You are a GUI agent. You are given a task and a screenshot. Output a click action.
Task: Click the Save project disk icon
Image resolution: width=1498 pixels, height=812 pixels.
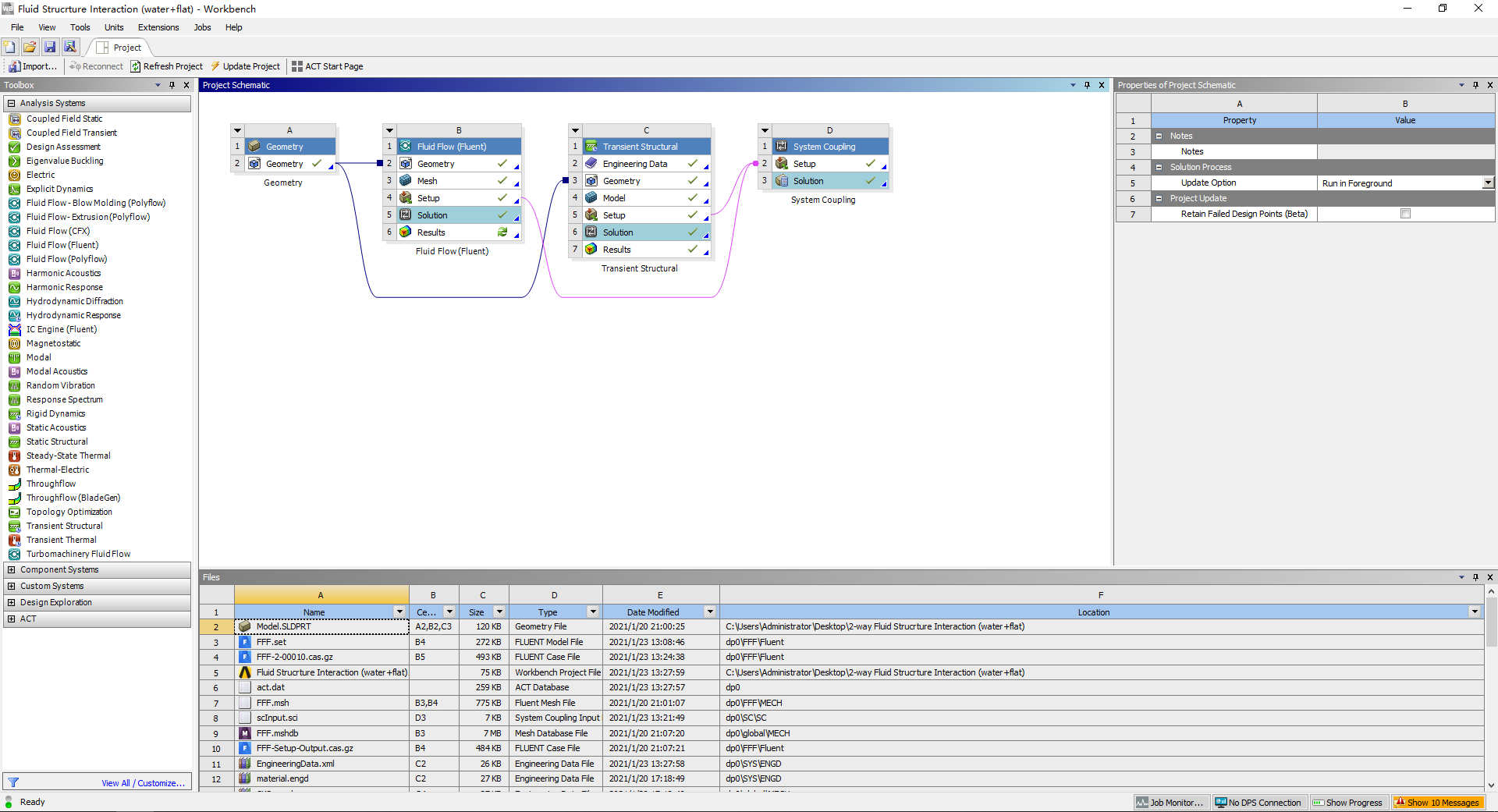(50, 47)
